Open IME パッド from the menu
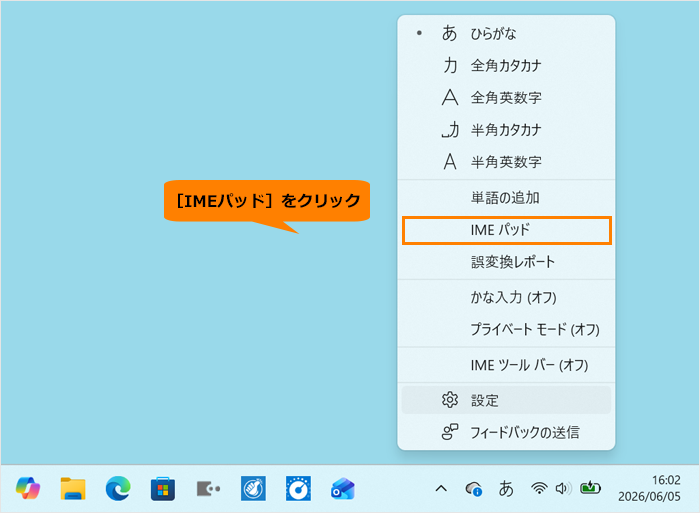700x513 pixels. coord(506,230)
